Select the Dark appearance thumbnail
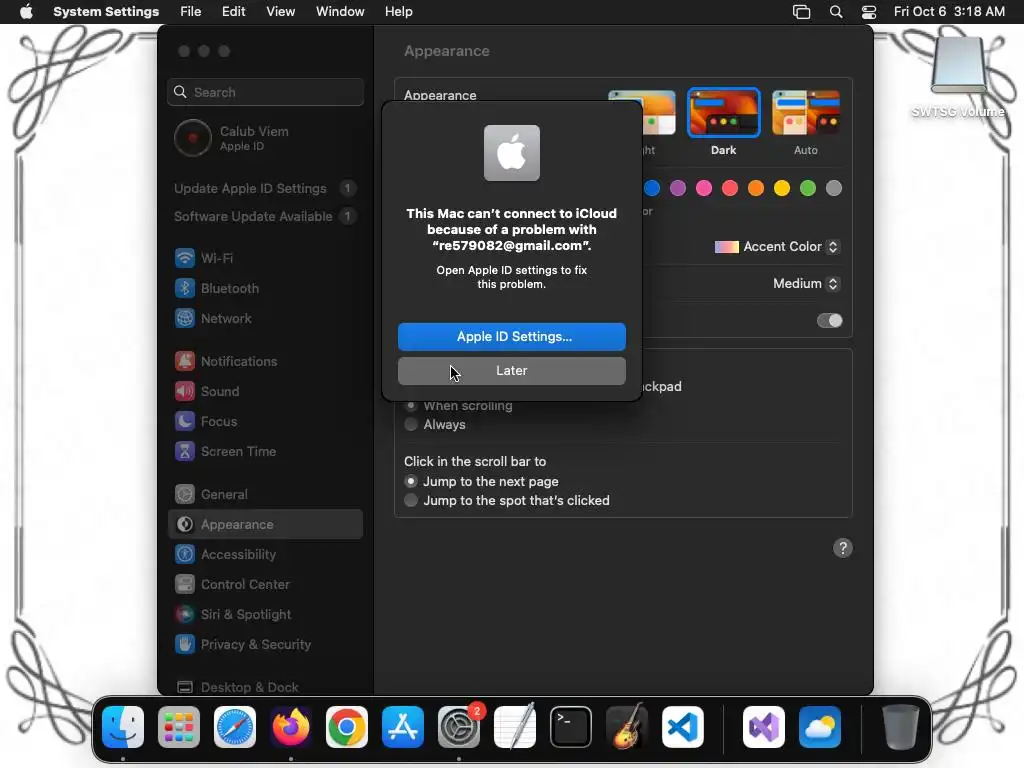The width and height of the screenshot is (1024, 768). [x=724, y=113]
